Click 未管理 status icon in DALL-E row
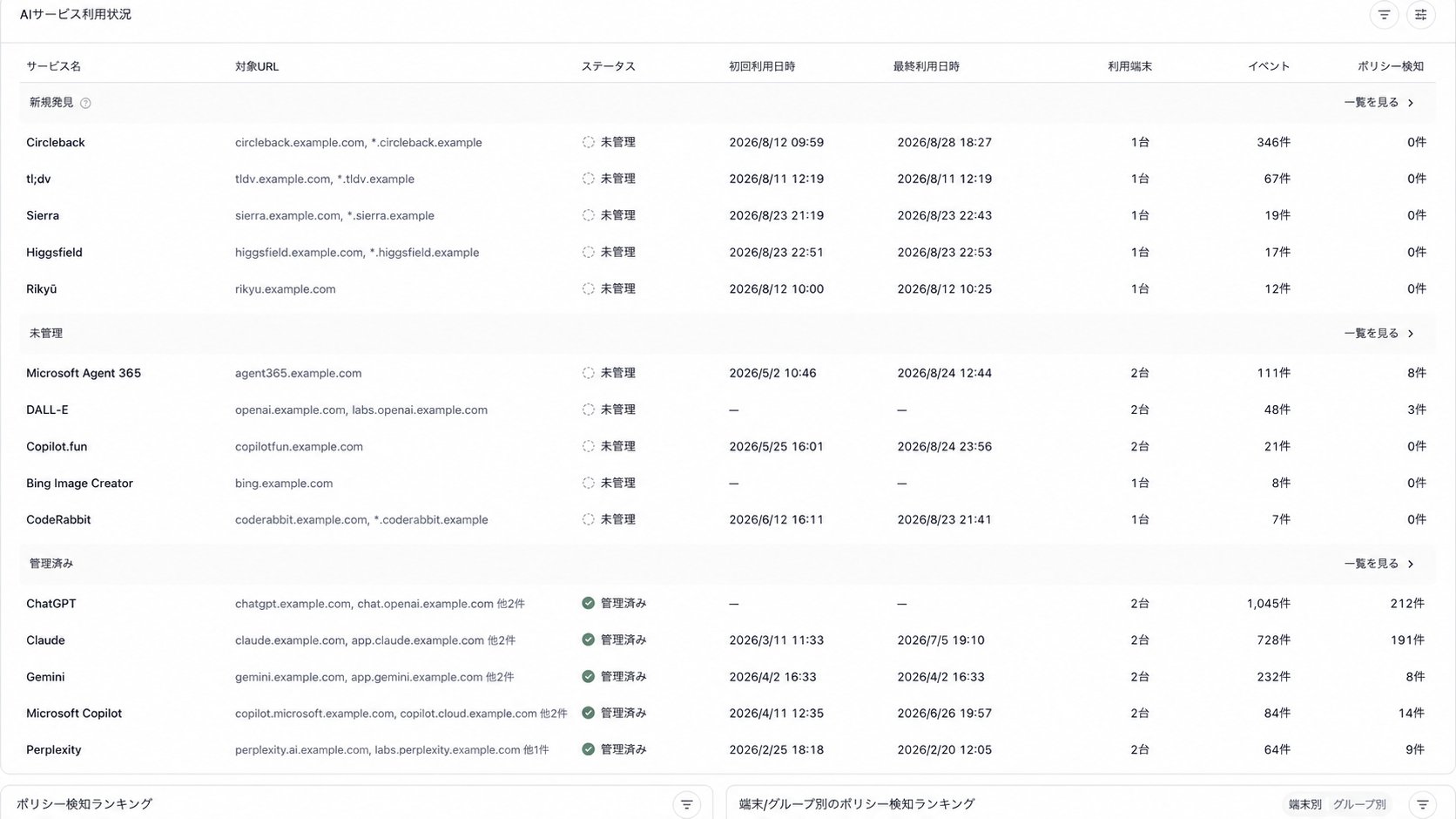Image resolution: width=1456 pixels, height=819 pixels. 589,409
